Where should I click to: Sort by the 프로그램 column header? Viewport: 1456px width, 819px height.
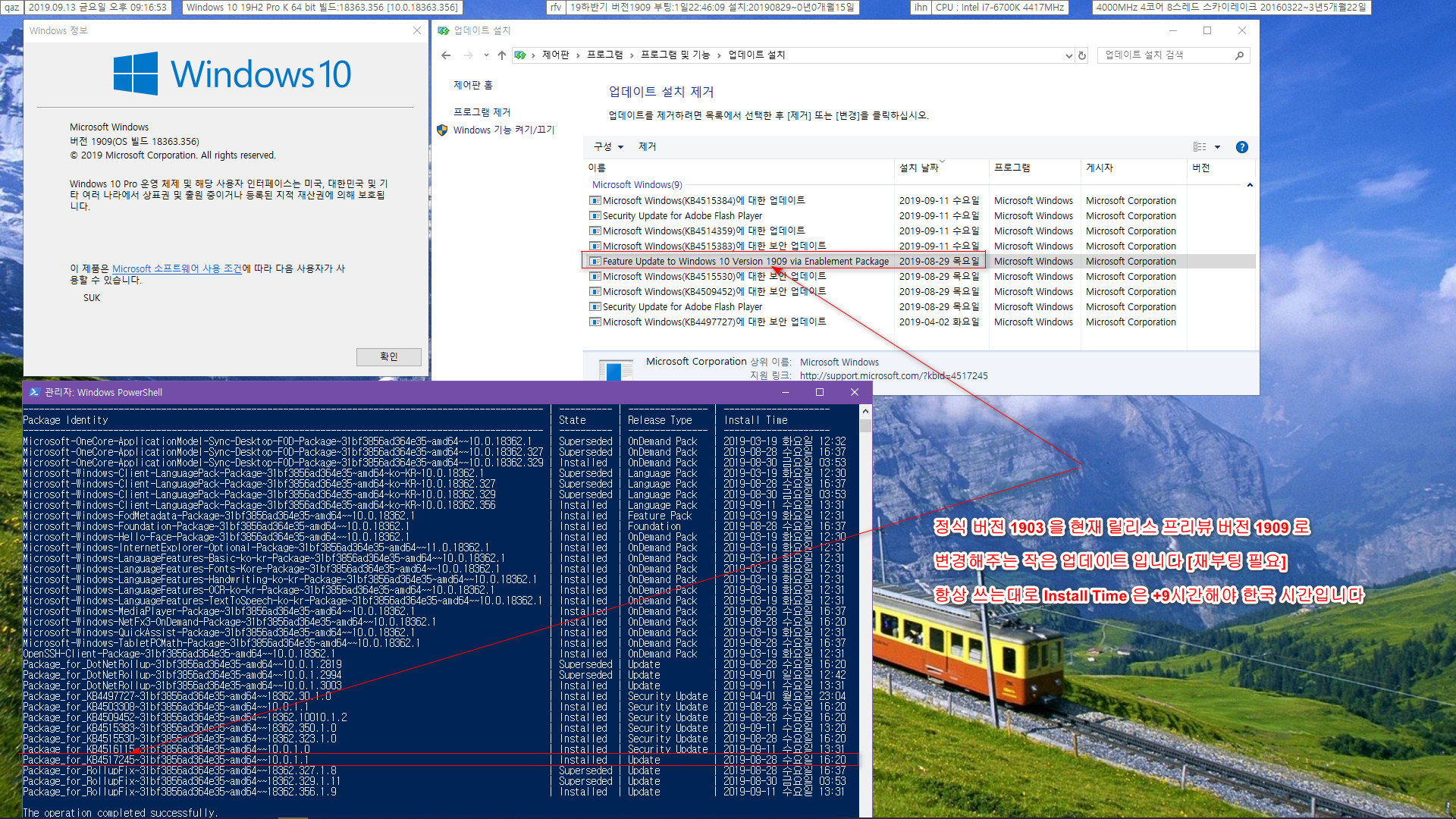coord(1034,168)
